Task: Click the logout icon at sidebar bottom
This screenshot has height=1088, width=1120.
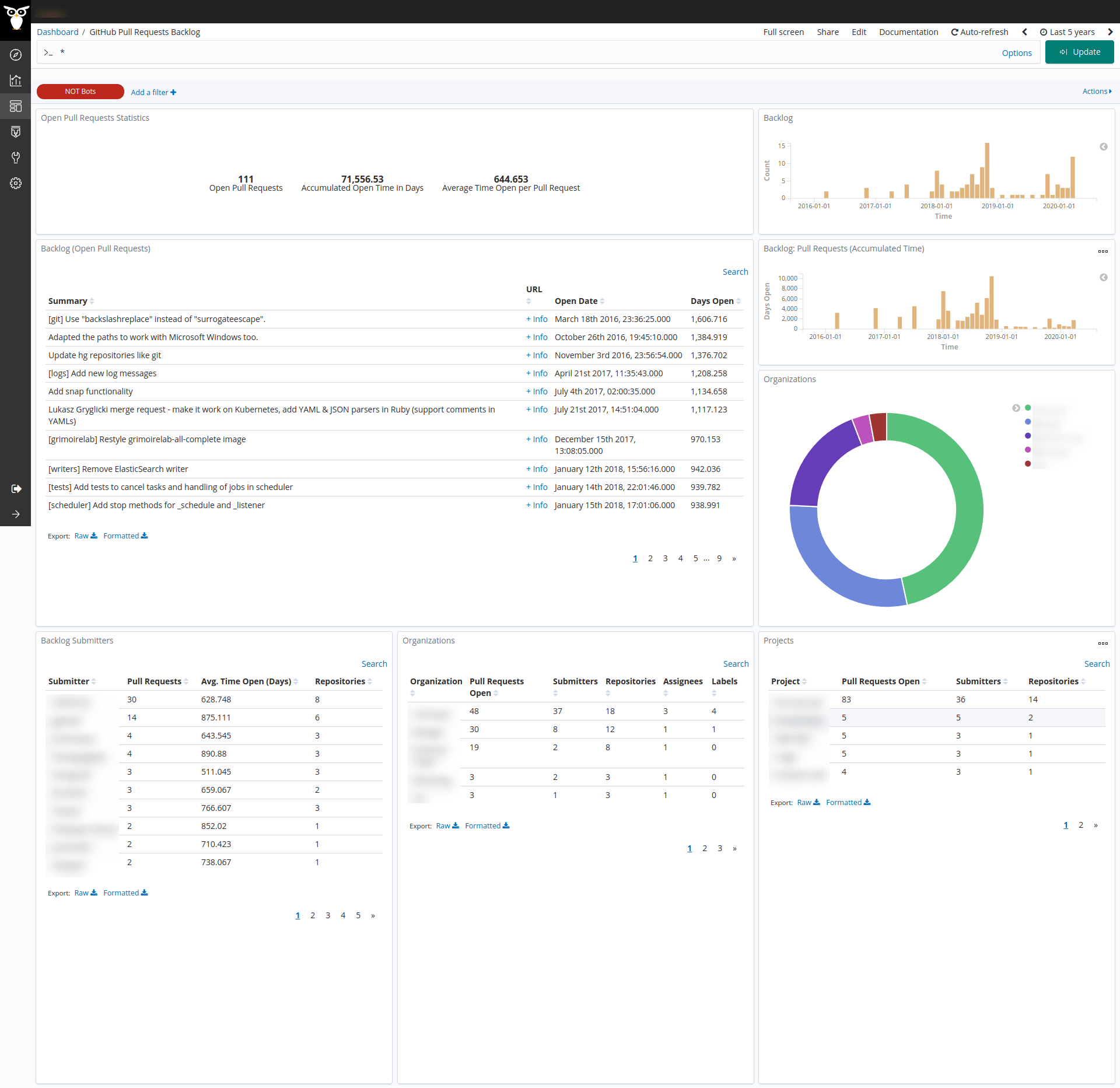Action: coord(16,489)
